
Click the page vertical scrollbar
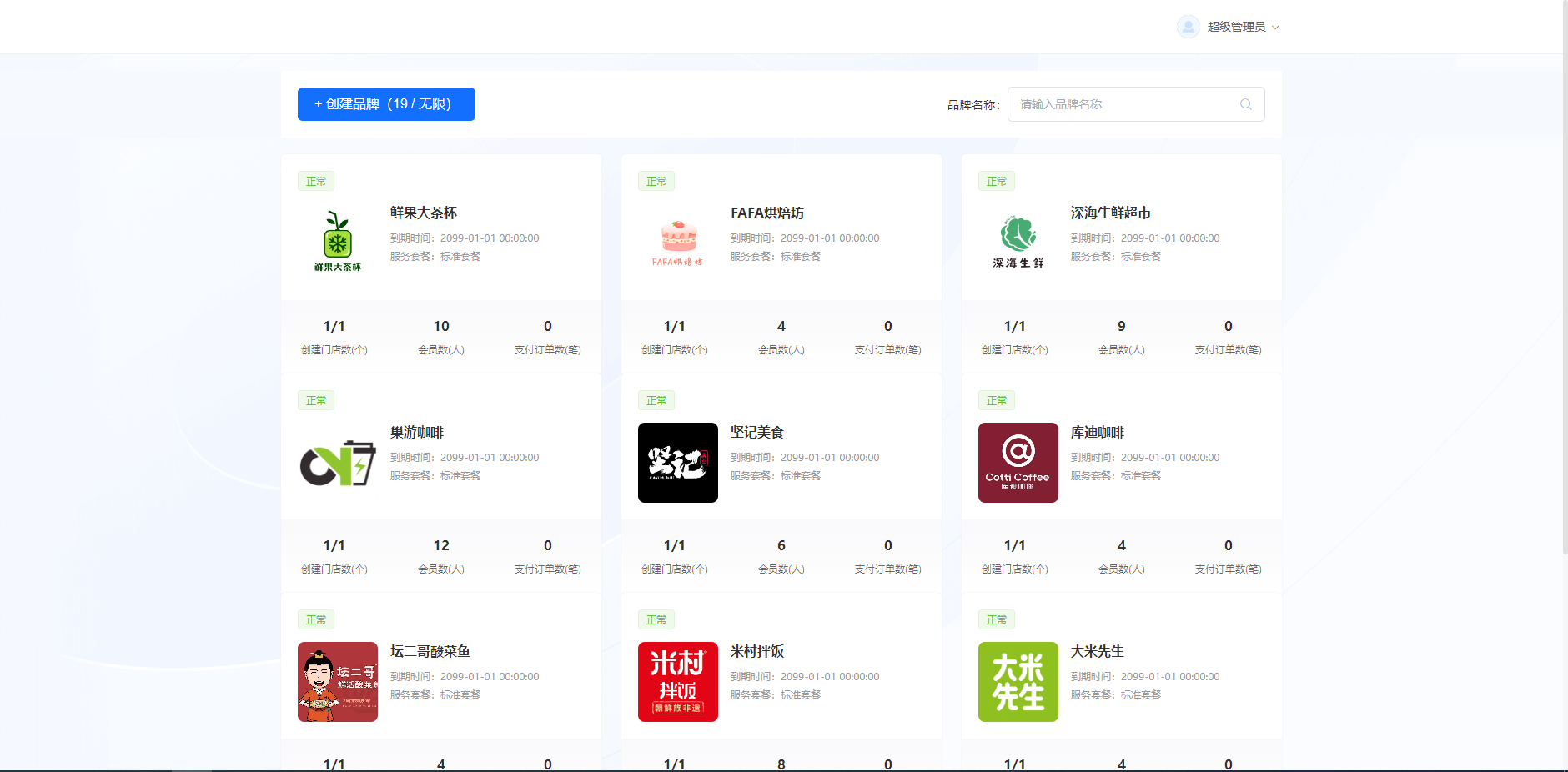1565,275
